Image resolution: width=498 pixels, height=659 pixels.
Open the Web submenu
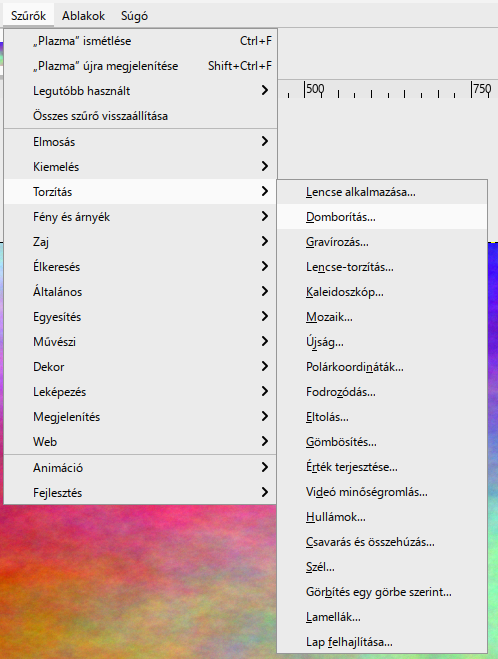point(140,442)
